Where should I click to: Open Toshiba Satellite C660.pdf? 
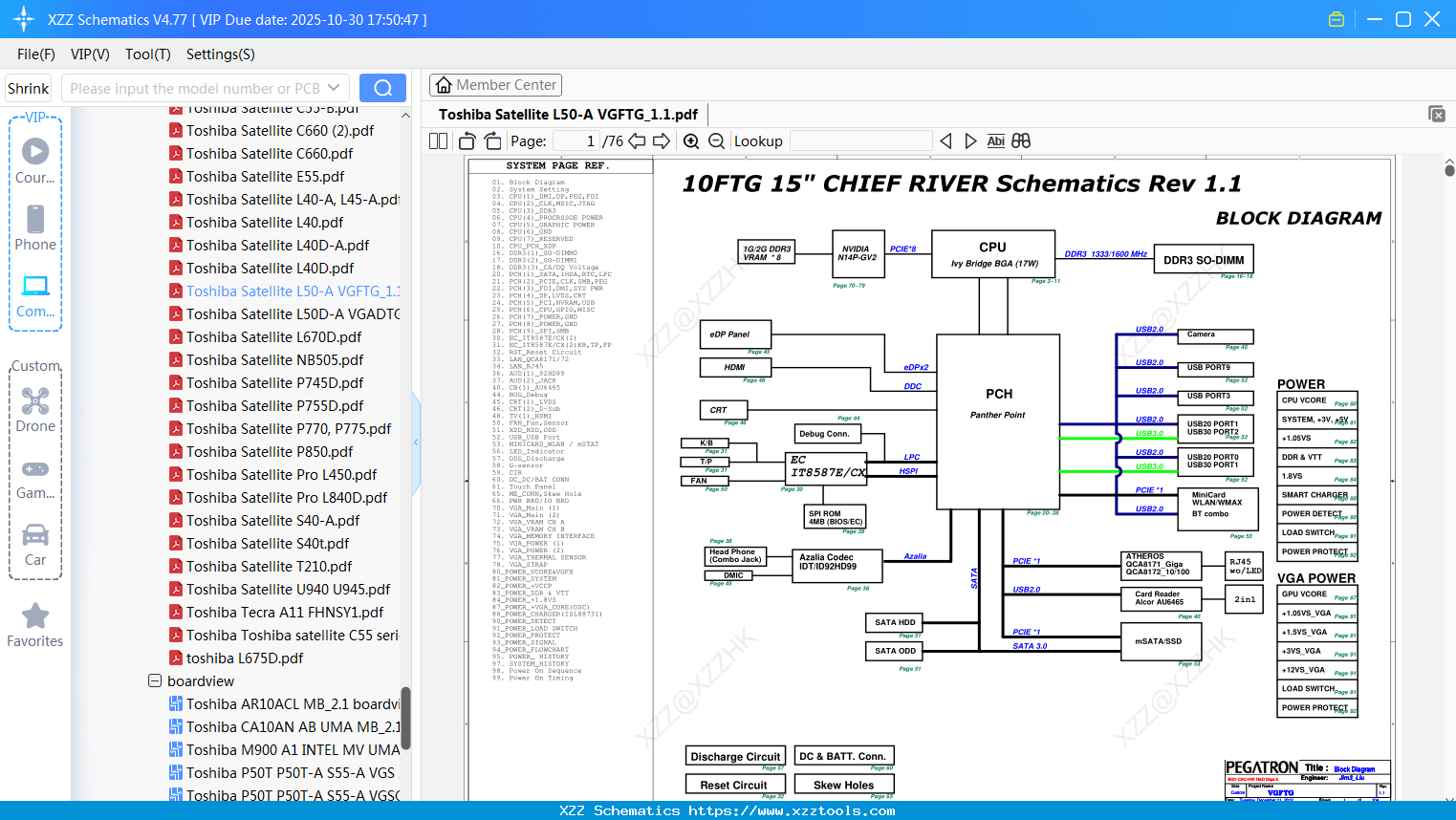click(270, 154)
